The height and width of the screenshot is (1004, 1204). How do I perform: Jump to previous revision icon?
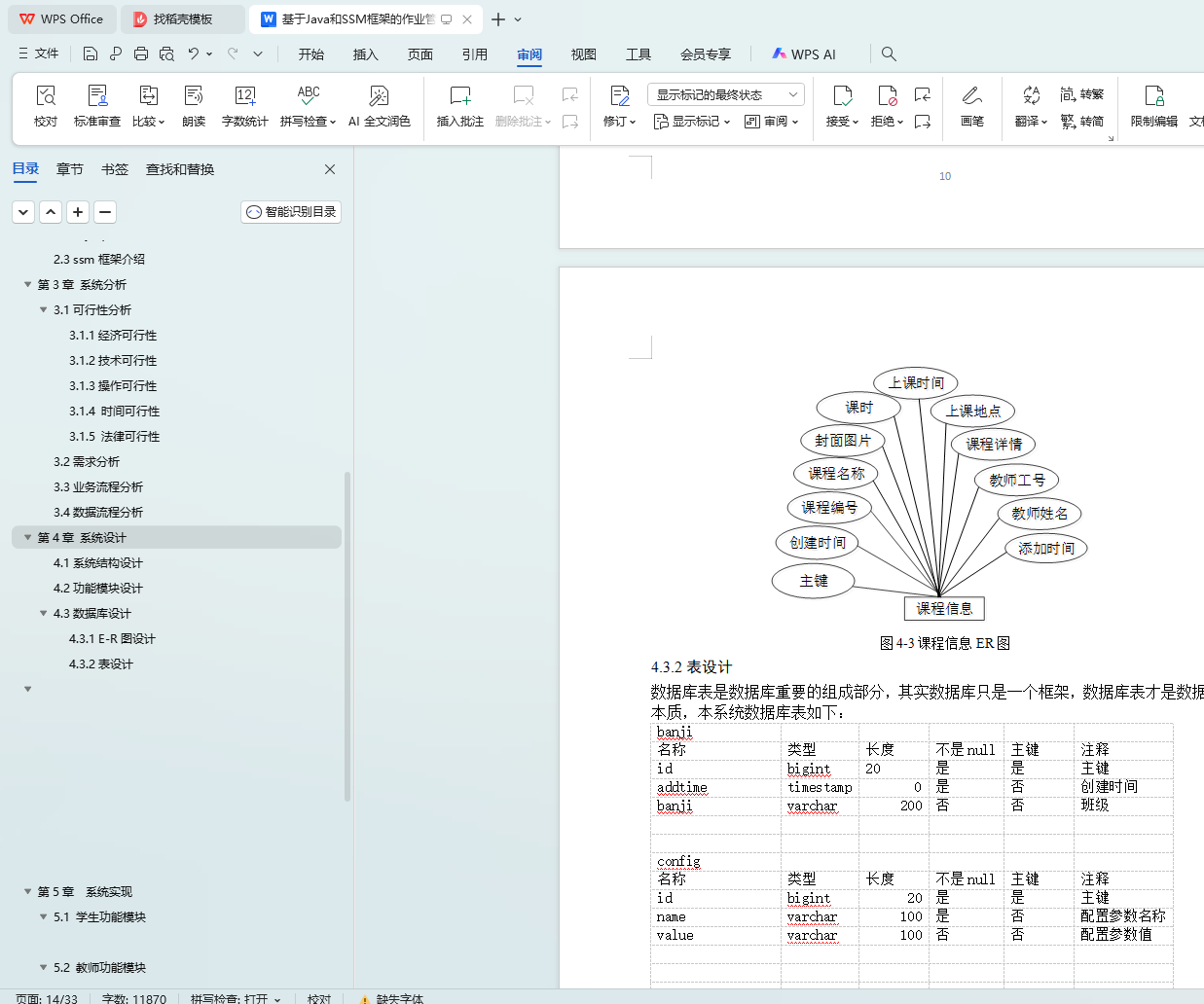tap(923, 94)
